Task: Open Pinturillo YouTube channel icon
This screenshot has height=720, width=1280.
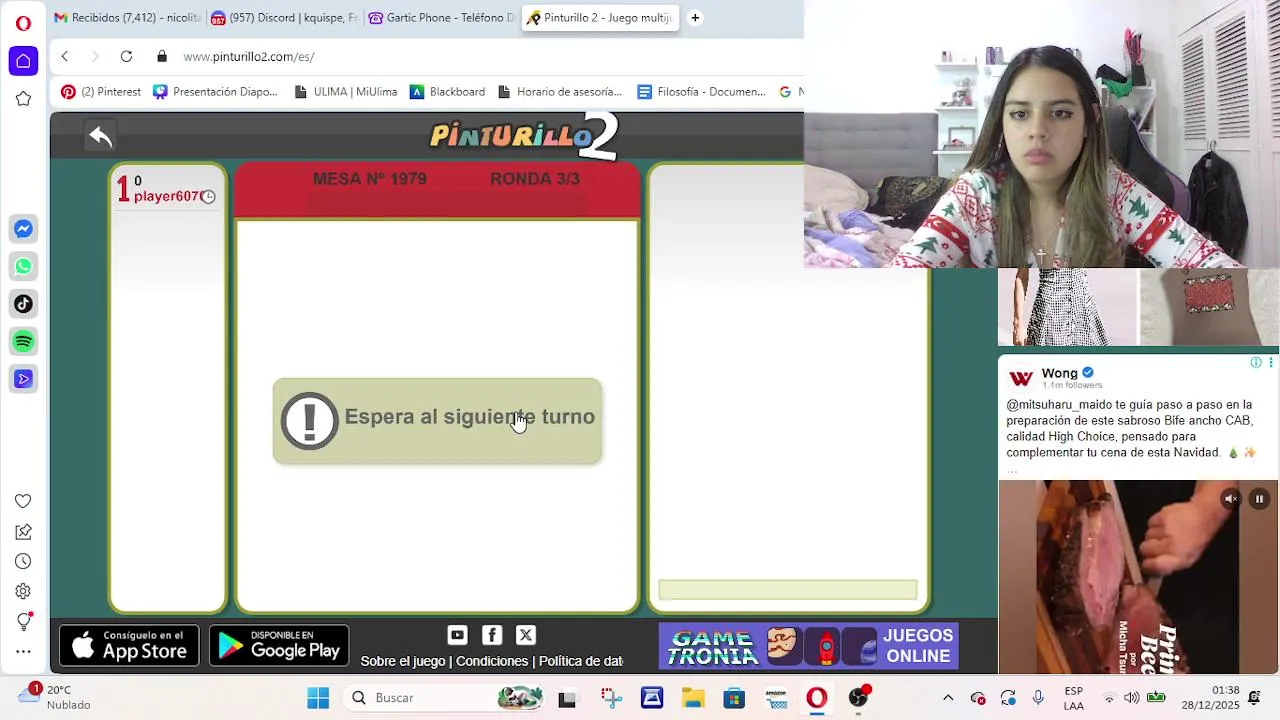Action: pos(457,635)
